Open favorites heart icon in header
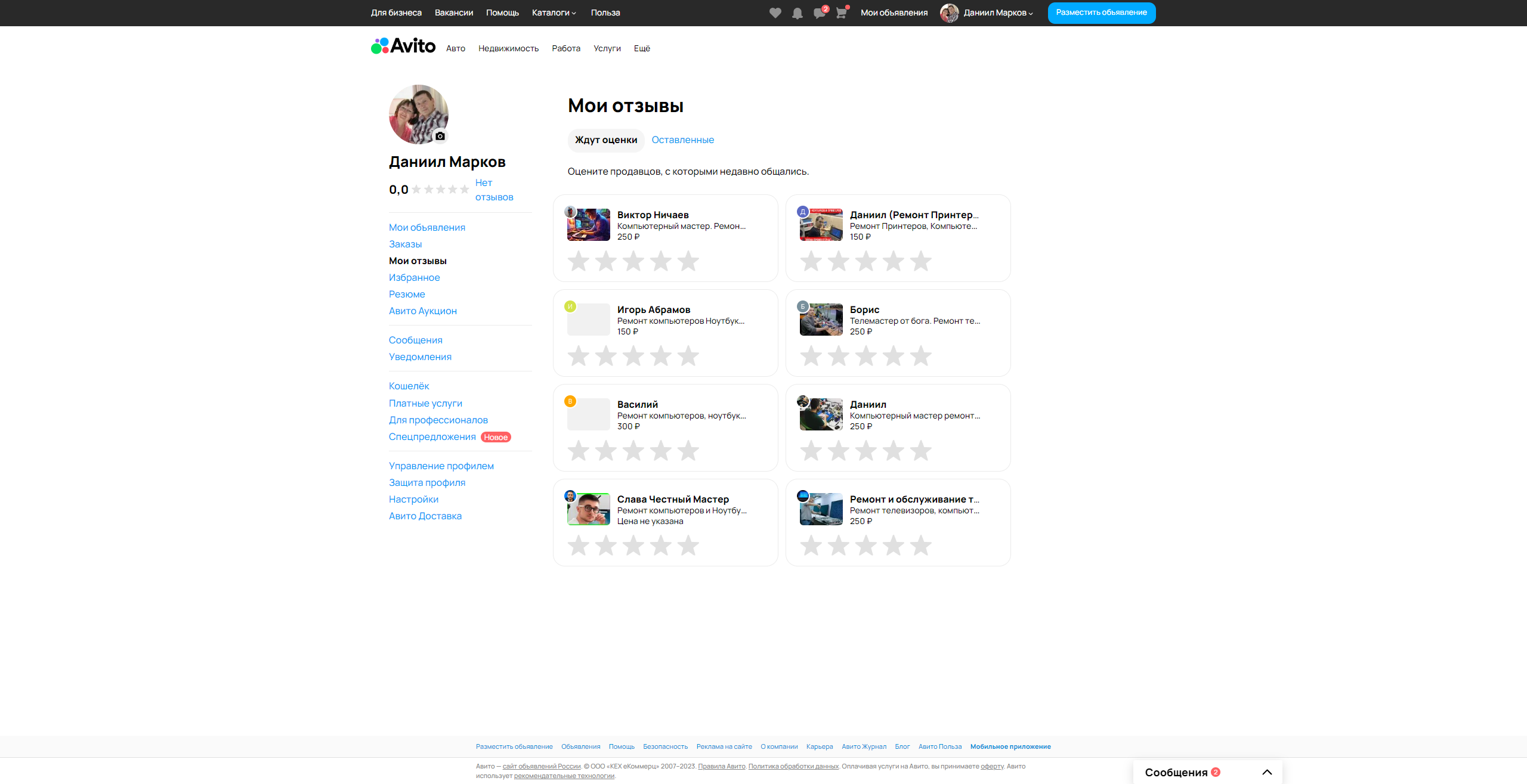The width and height of the screenshot is (1527, 784). pyautogui.click(x=775, y=13)
